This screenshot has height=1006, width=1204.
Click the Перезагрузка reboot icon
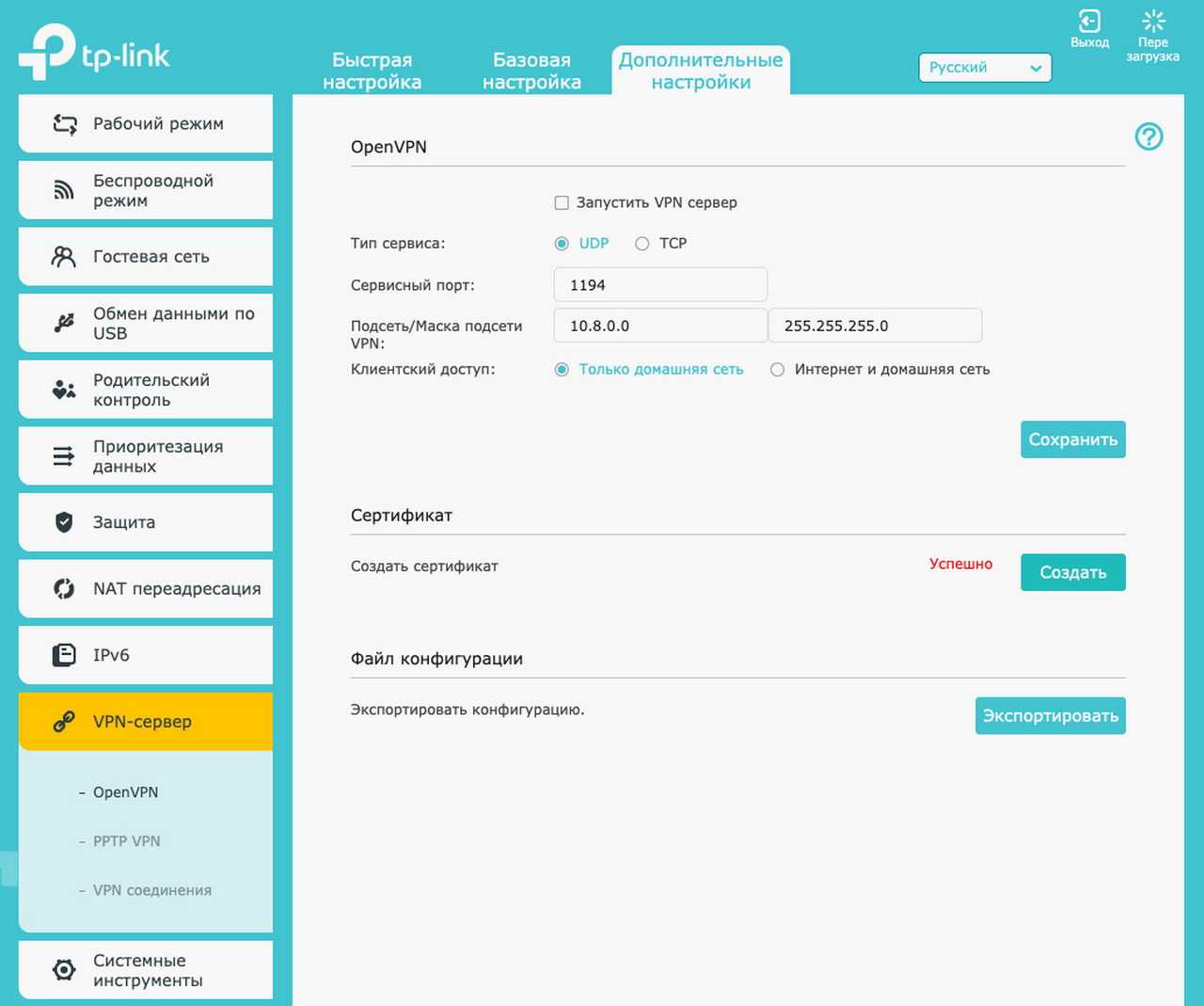1152,22
